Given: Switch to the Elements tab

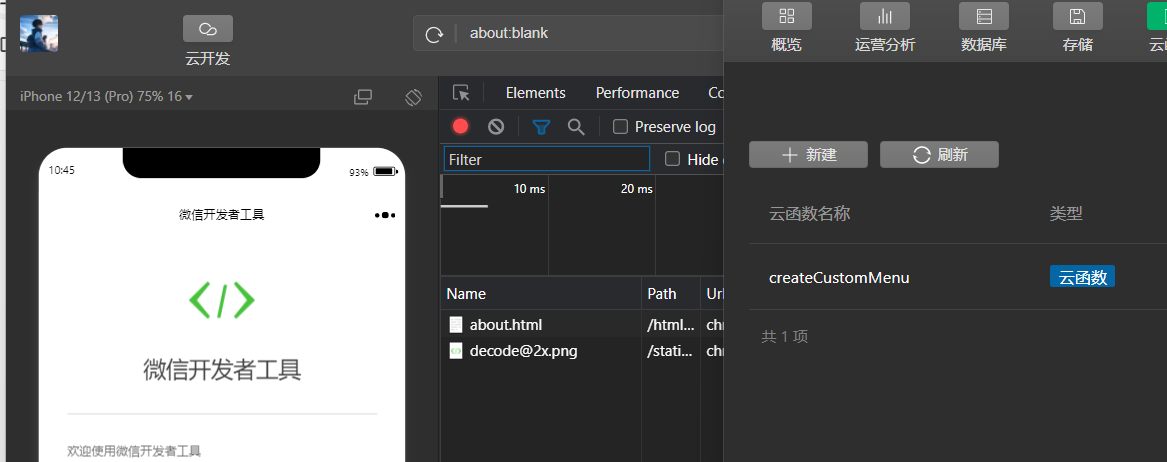Looking at the screenshot, I should click(535, 93).
